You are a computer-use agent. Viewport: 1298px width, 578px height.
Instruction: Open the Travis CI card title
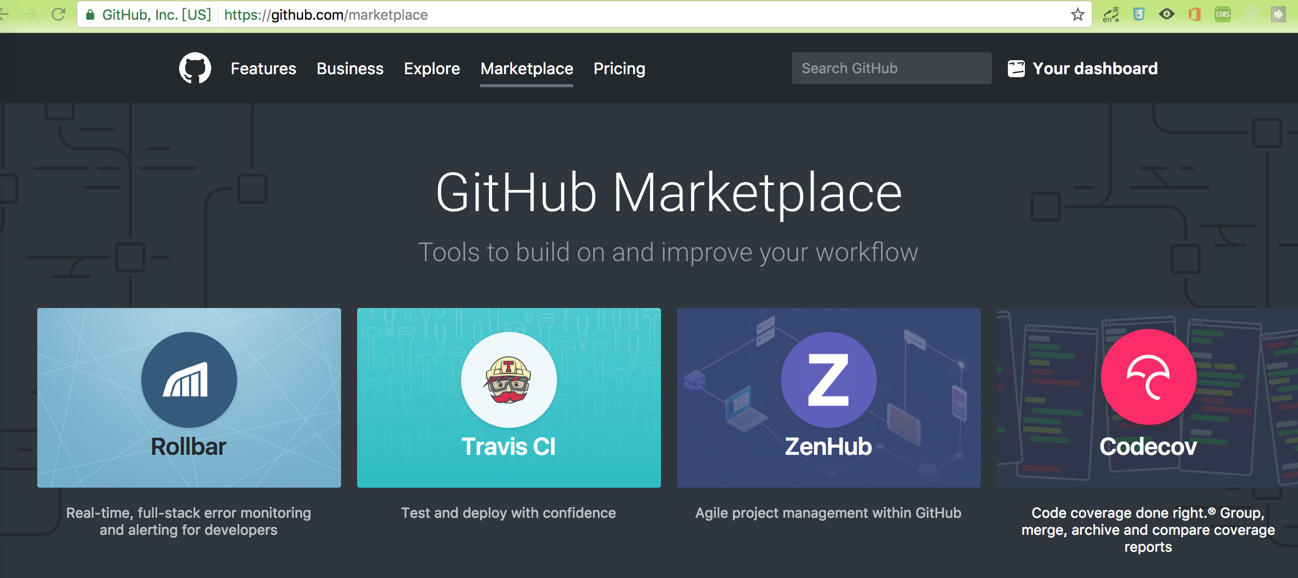(508, 447)
